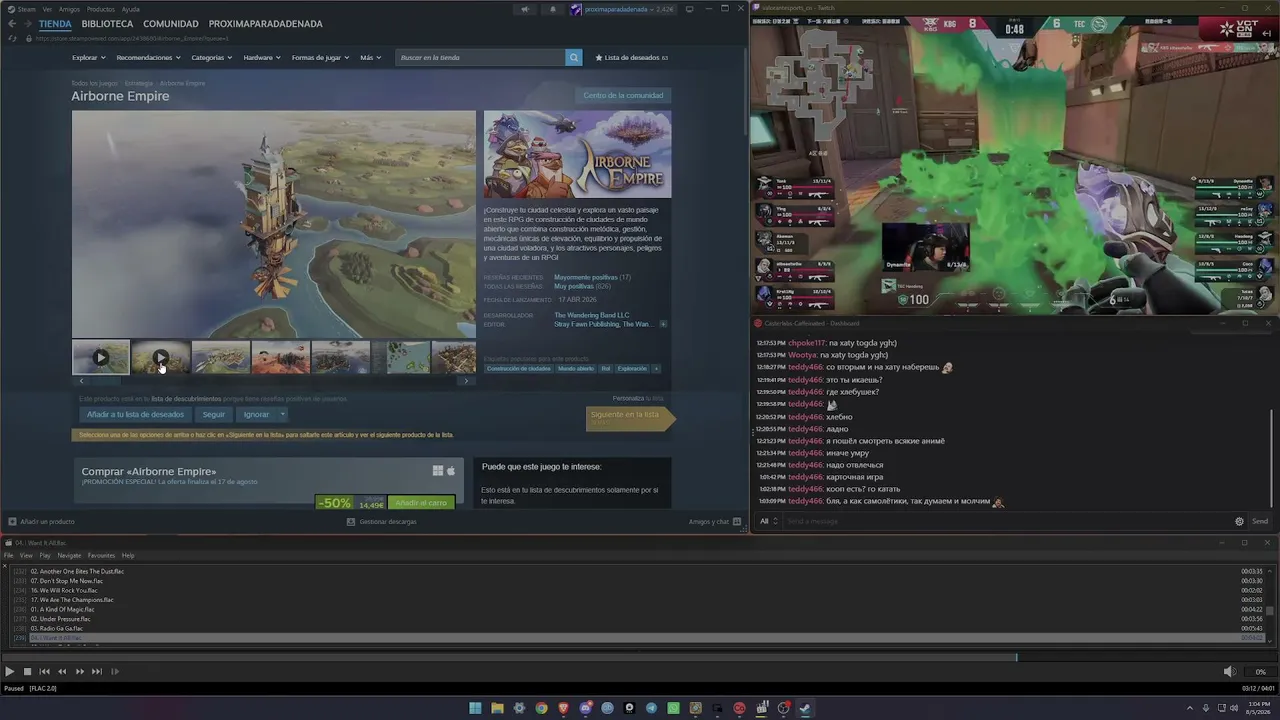Select the third screenshot thumbnail of Airborne Empire
The width and height of the screenshot is (1280, 720).
[x=221, y=357]
